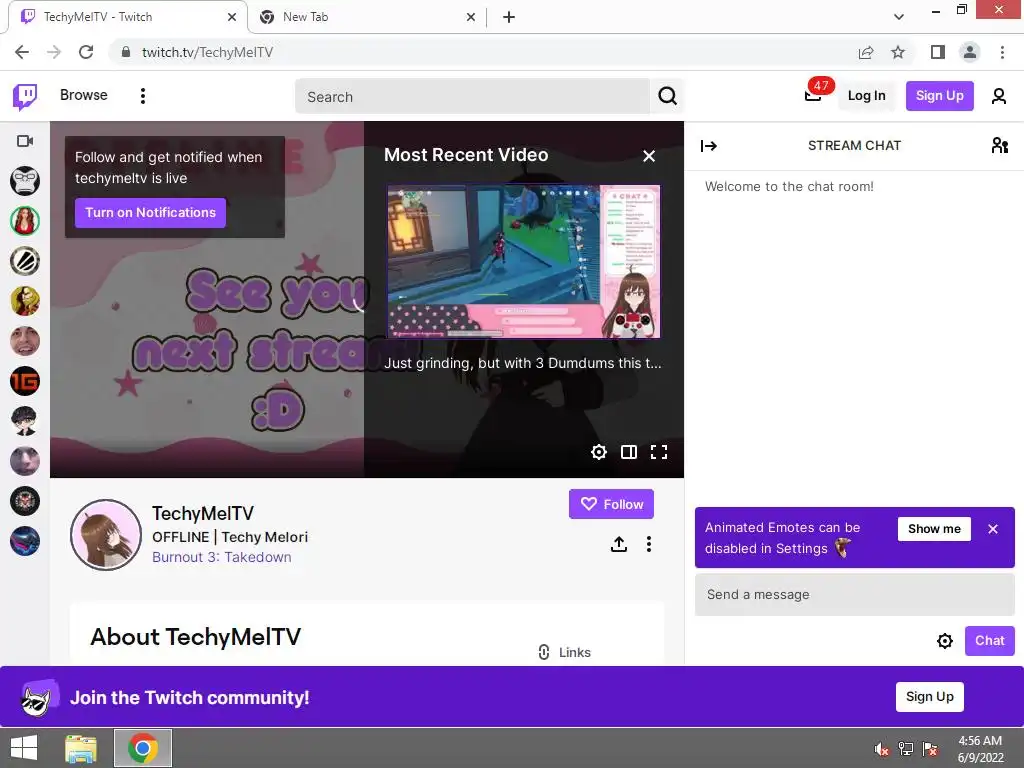Open the gray animal face channel avatar
This screenshot has width=1024, height=768.
tap(25, 461)
